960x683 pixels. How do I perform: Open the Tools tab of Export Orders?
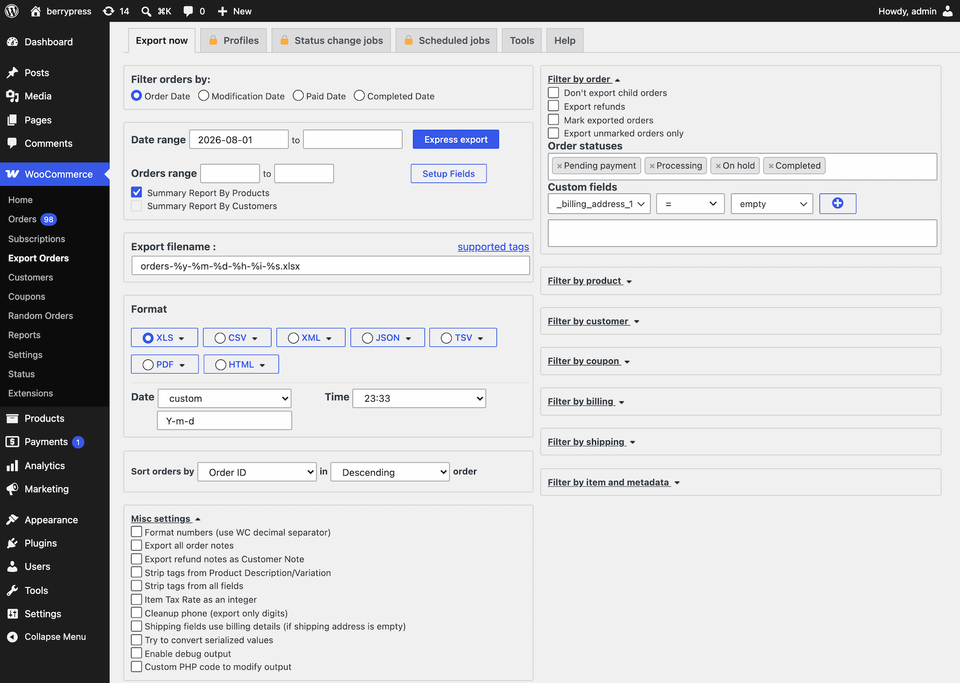(522, 40)
